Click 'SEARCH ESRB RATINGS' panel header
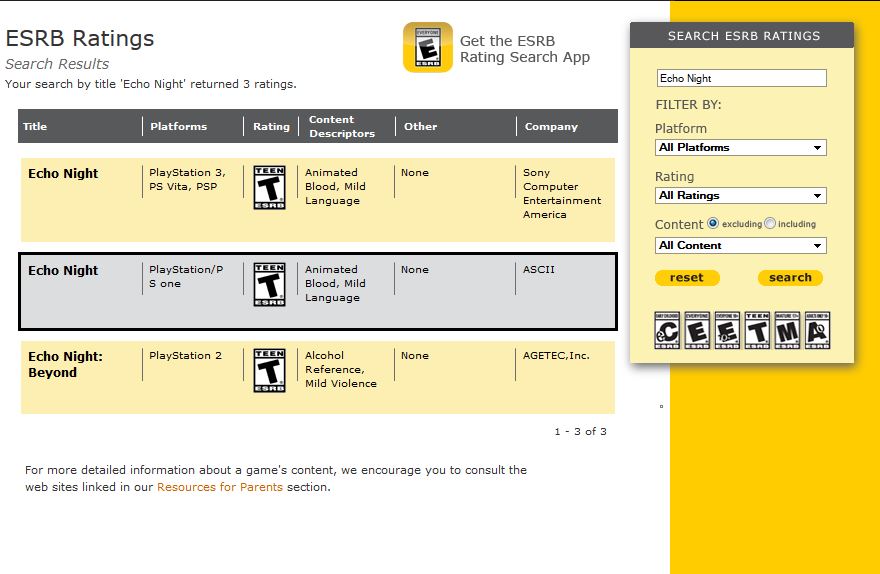 pyautogui.click(x=744, y=36)
